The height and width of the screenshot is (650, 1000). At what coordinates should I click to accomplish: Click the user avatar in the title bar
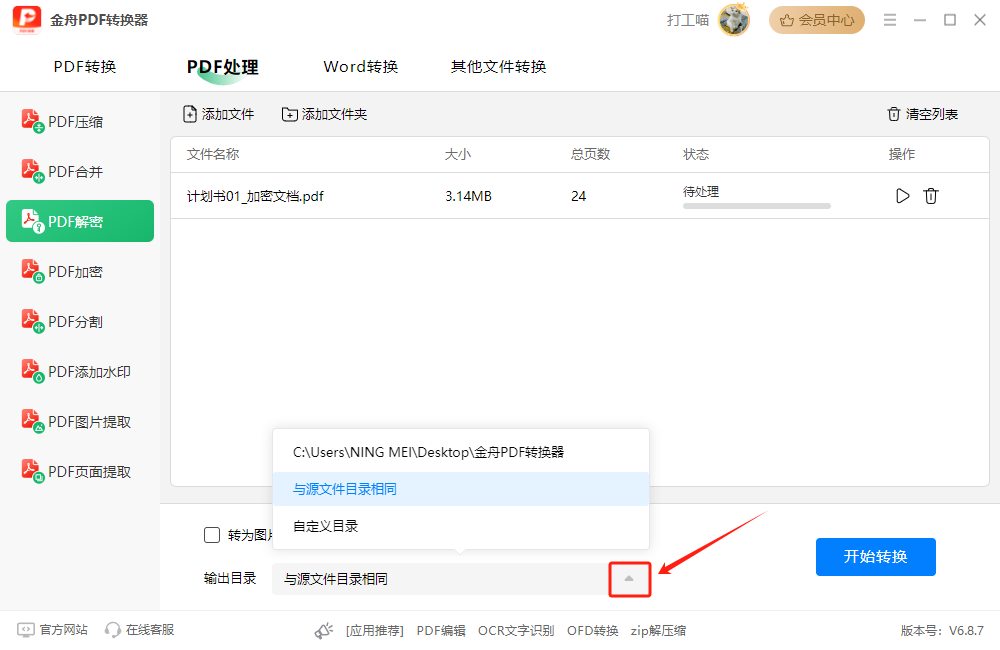point(734,20)
